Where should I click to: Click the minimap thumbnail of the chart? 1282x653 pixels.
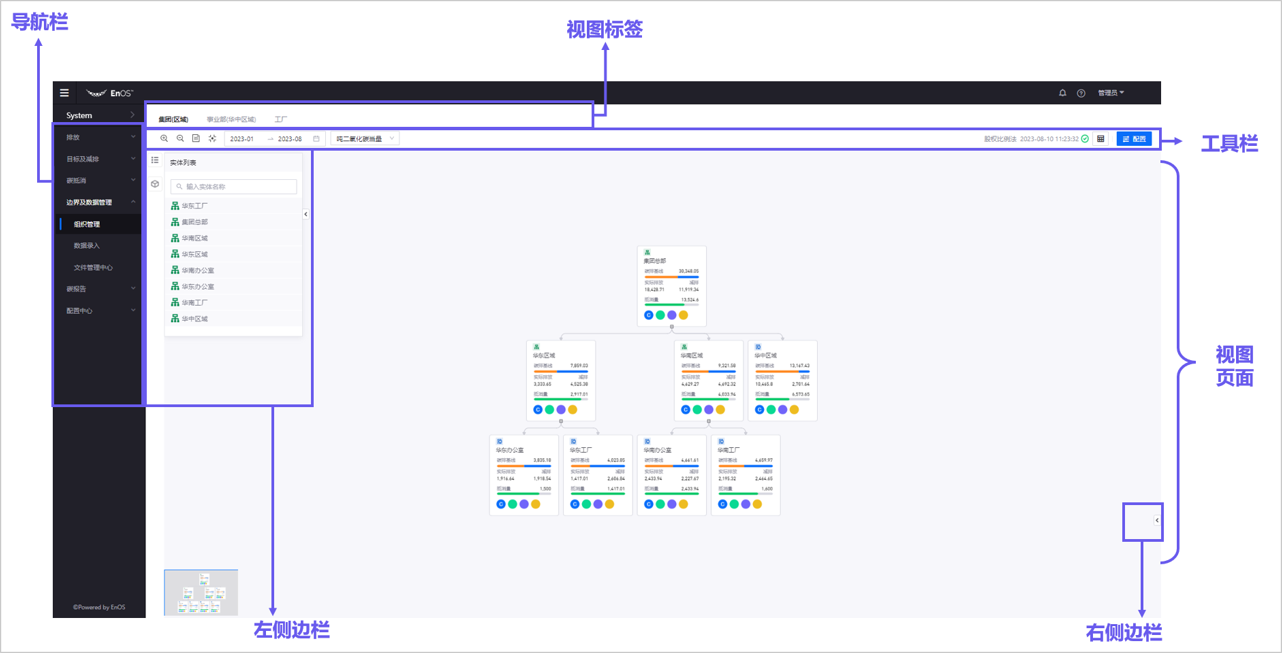pyautogui.click(x=201, y=593)
